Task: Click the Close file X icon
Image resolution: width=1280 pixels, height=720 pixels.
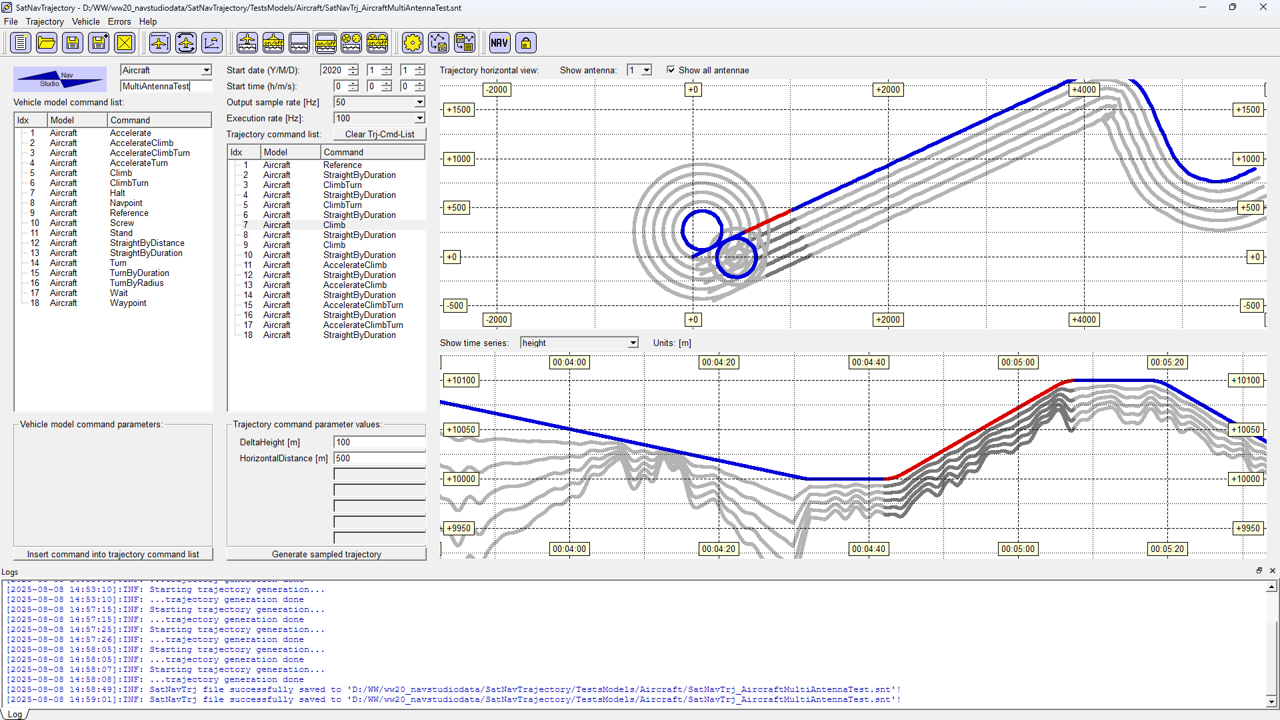Action: tap(124, 42)
